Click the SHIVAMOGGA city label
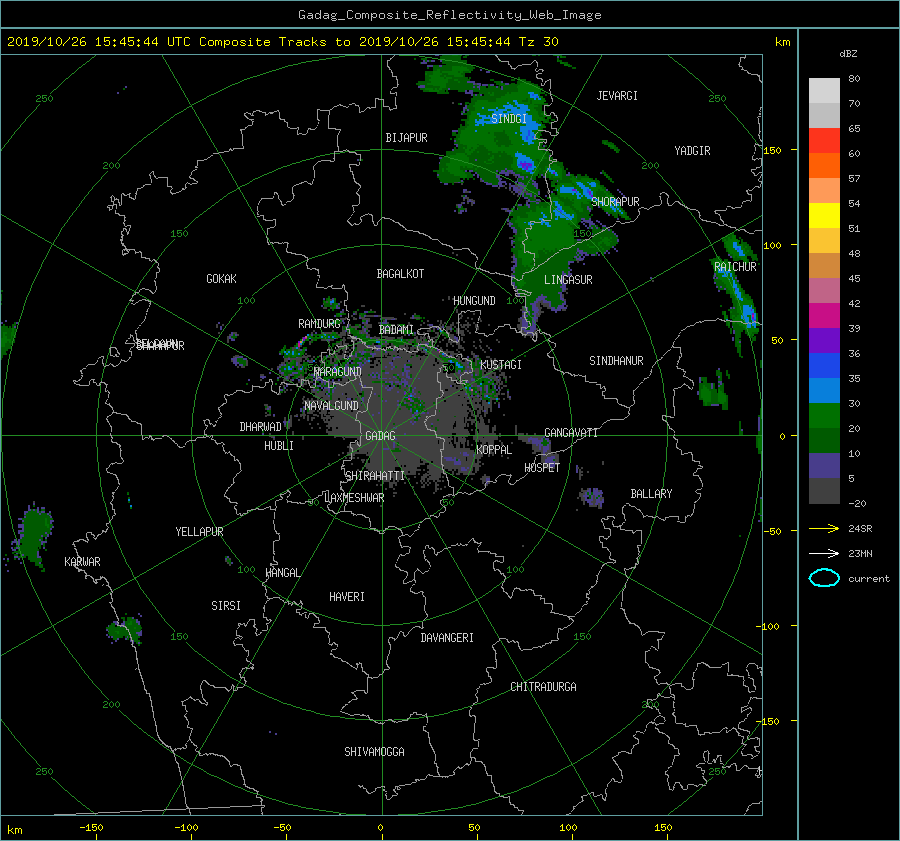Screen dimensions: 900x841 click(x=374, y=752)
